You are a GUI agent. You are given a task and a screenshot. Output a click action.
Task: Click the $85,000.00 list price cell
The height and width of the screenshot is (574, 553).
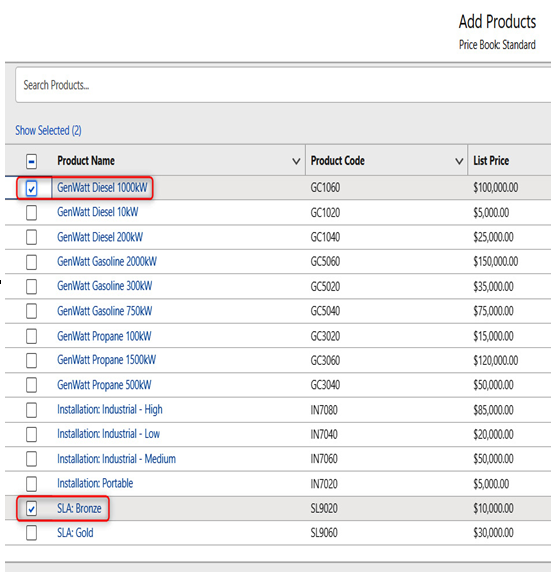click(x=493, y=410)
